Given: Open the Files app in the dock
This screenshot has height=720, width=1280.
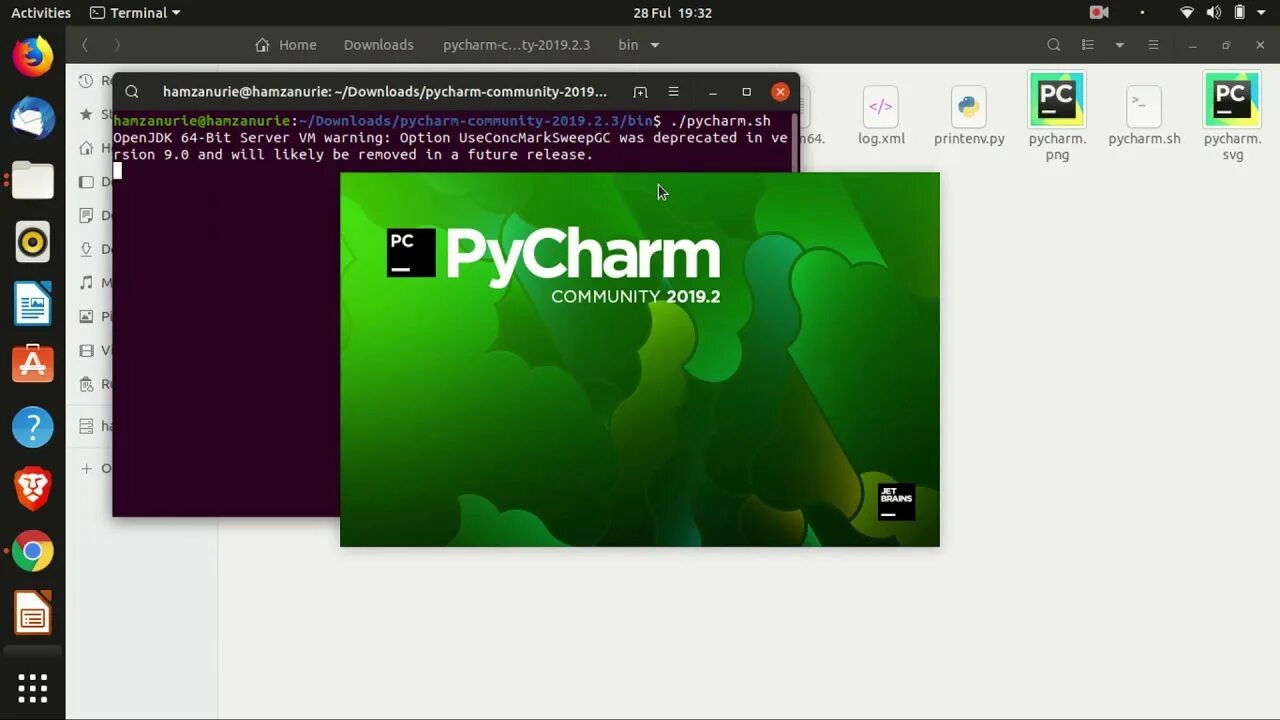Looking at the screenshot, I should 32,181.
